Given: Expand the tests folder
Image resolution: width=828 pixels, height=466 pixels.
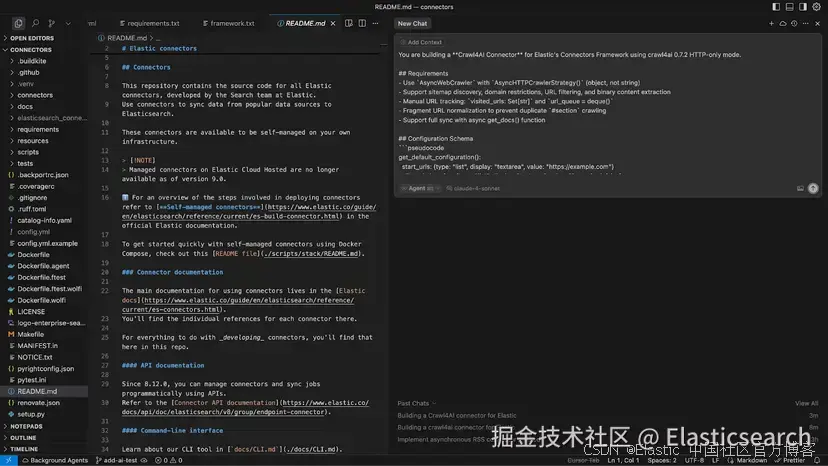Looking at the screenshot, I should 44,163.
